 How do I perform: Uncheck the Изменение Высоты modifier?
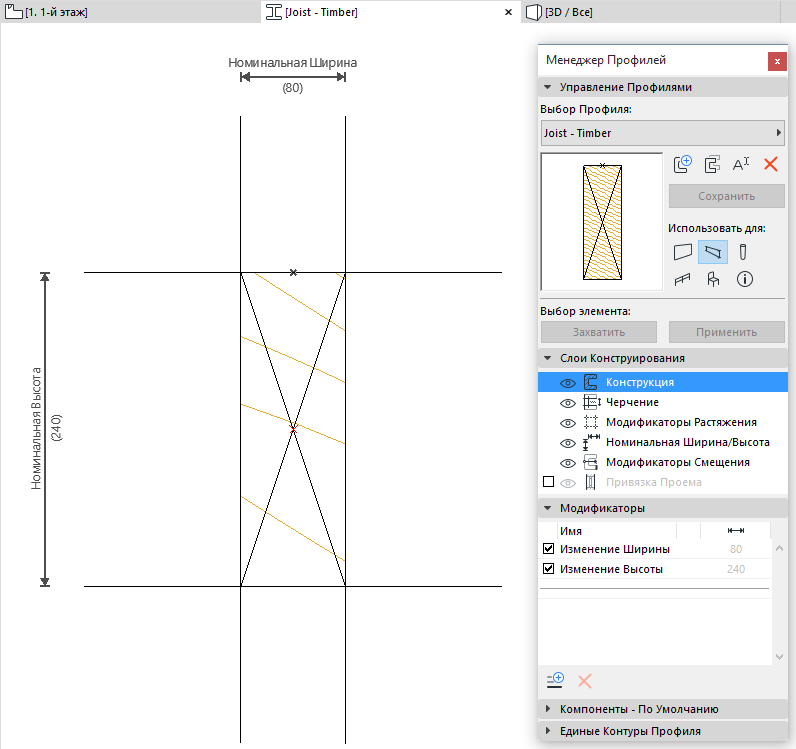tap(548, 569)
